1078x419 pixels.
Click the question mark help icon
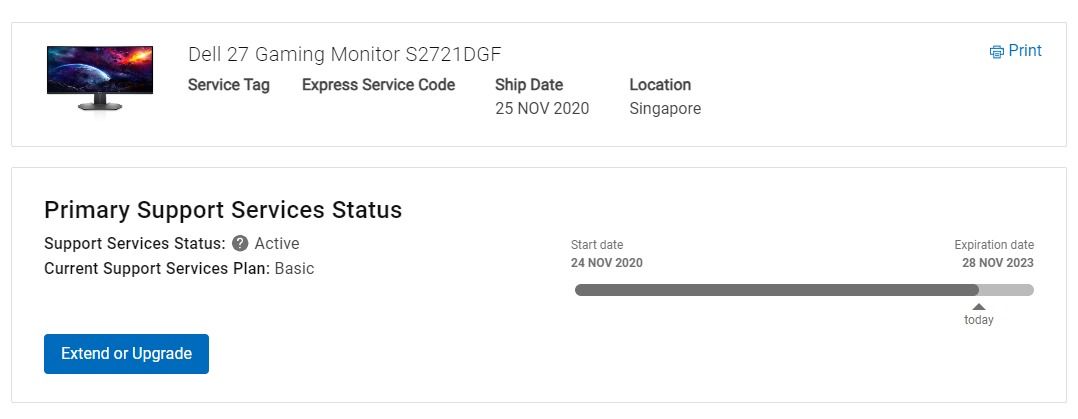click(x=240, y=244)
